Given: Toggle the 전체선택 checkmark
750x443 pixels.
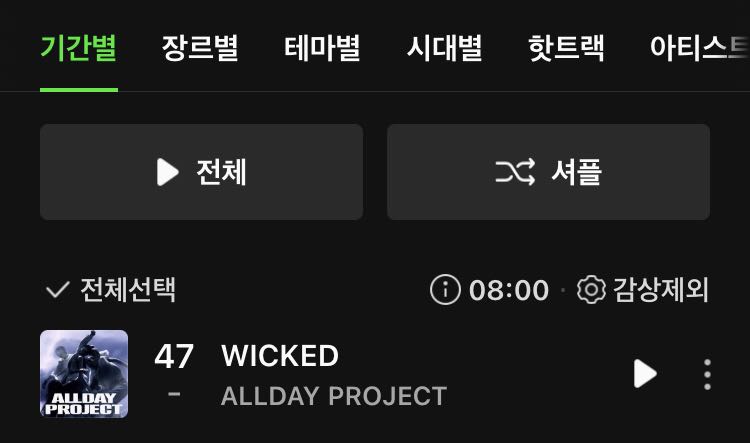Looking at the screenshot, I should [x=57, y=290].
